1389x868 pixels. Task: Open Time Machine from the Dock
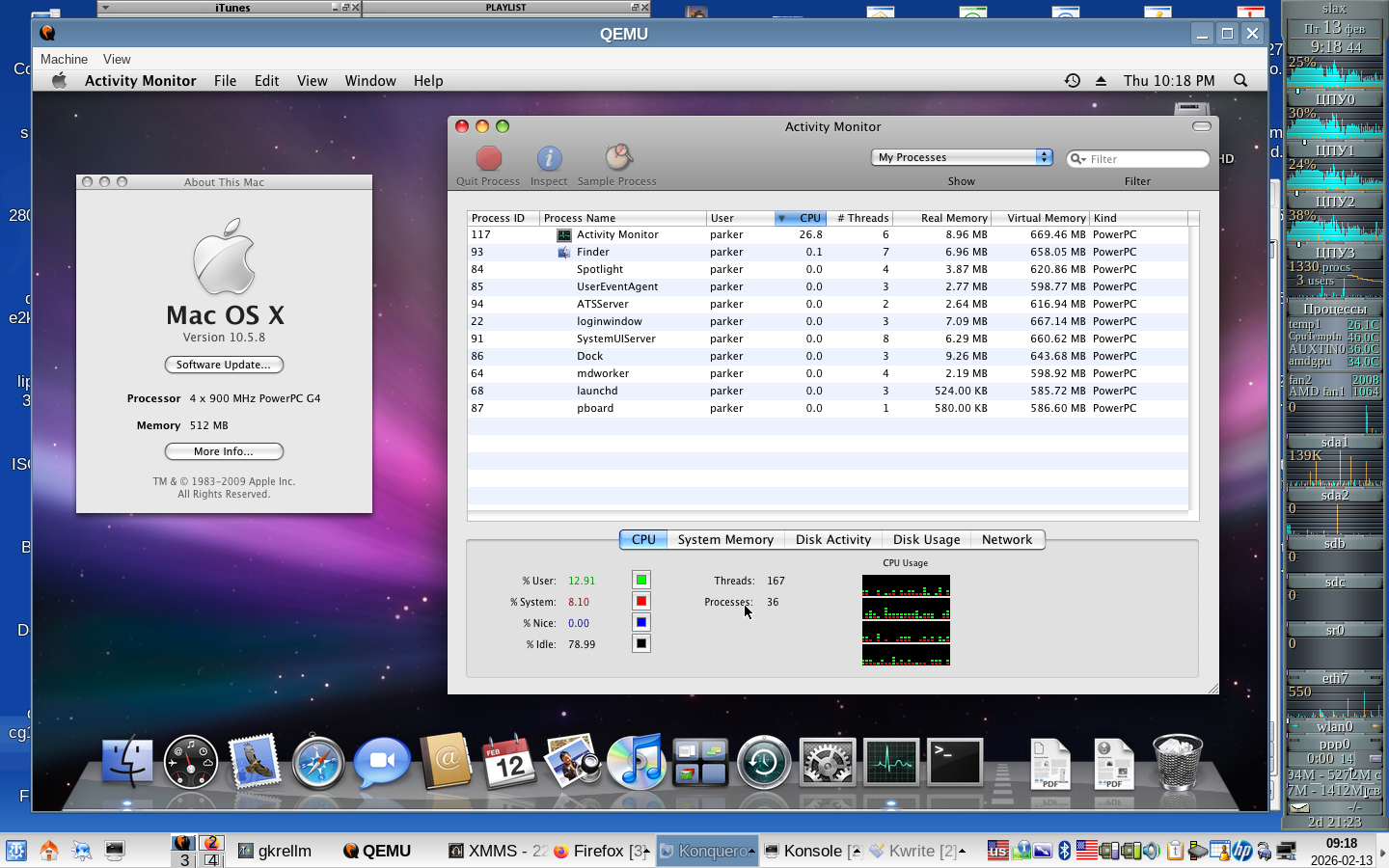click(x=764, y=762)
